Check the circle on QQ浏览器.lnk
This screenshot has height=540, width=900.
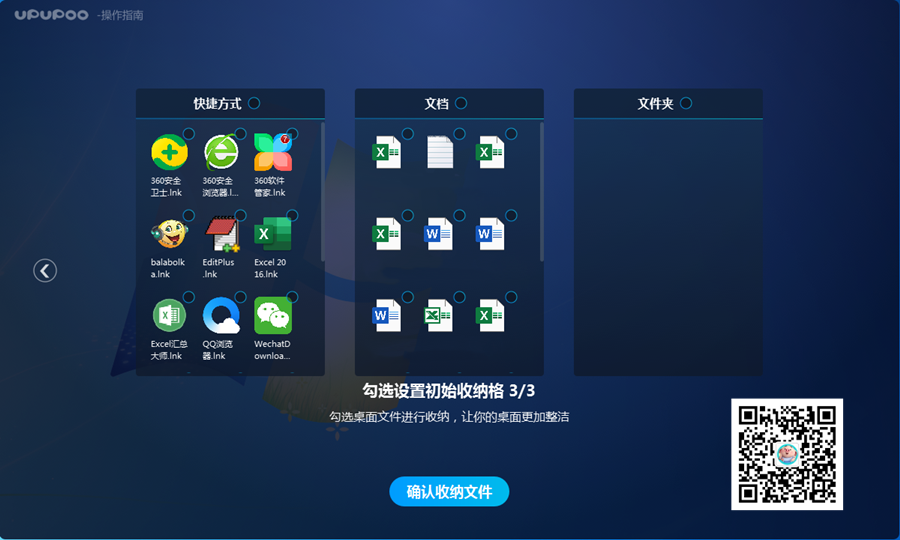pos(240,297)
